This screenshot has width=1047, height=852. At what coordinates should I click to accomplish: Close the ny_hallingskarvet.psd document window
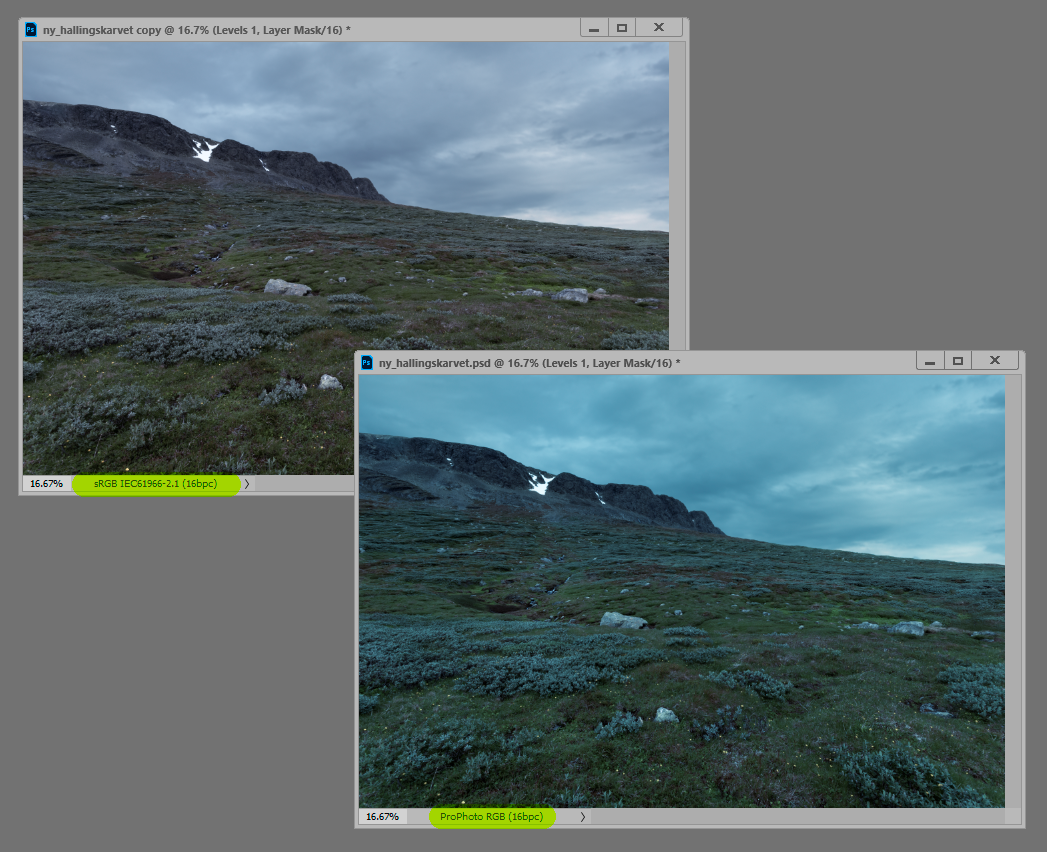click(995, 360)
